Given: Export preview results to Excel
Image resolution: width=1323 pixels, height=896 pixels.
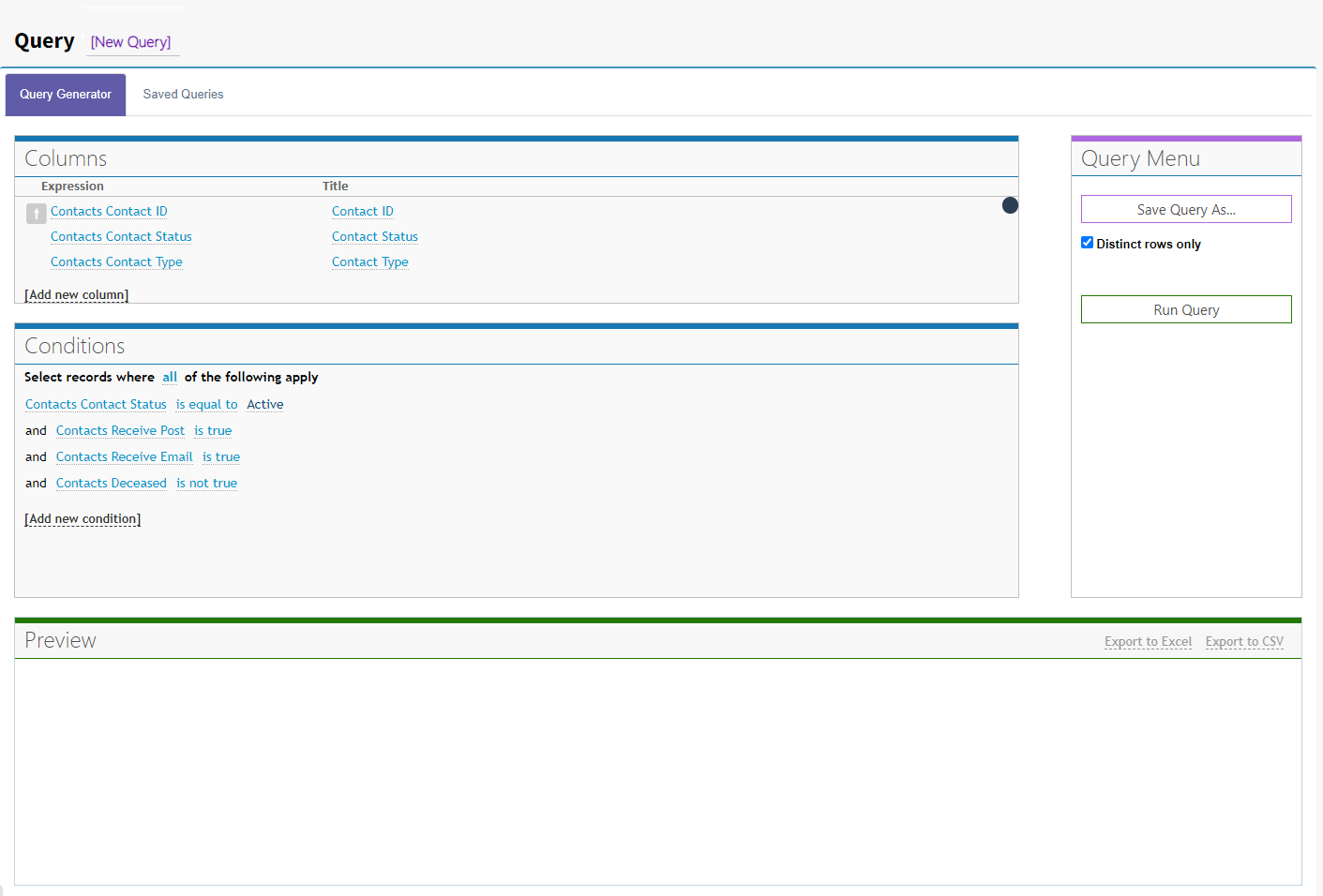Looking at the screenshot, I should [x=1148, y=642].
